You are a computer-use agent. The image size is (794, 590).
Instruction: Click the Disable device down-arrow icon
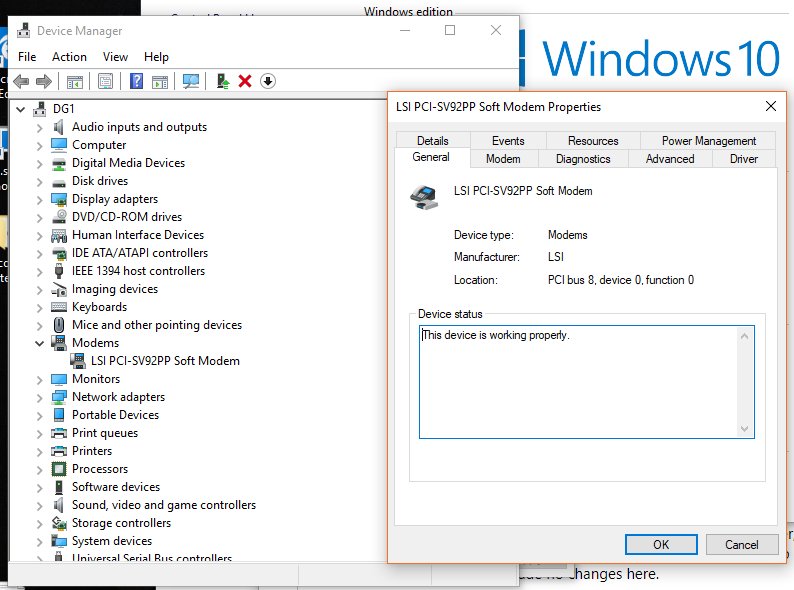click(268, 81)
